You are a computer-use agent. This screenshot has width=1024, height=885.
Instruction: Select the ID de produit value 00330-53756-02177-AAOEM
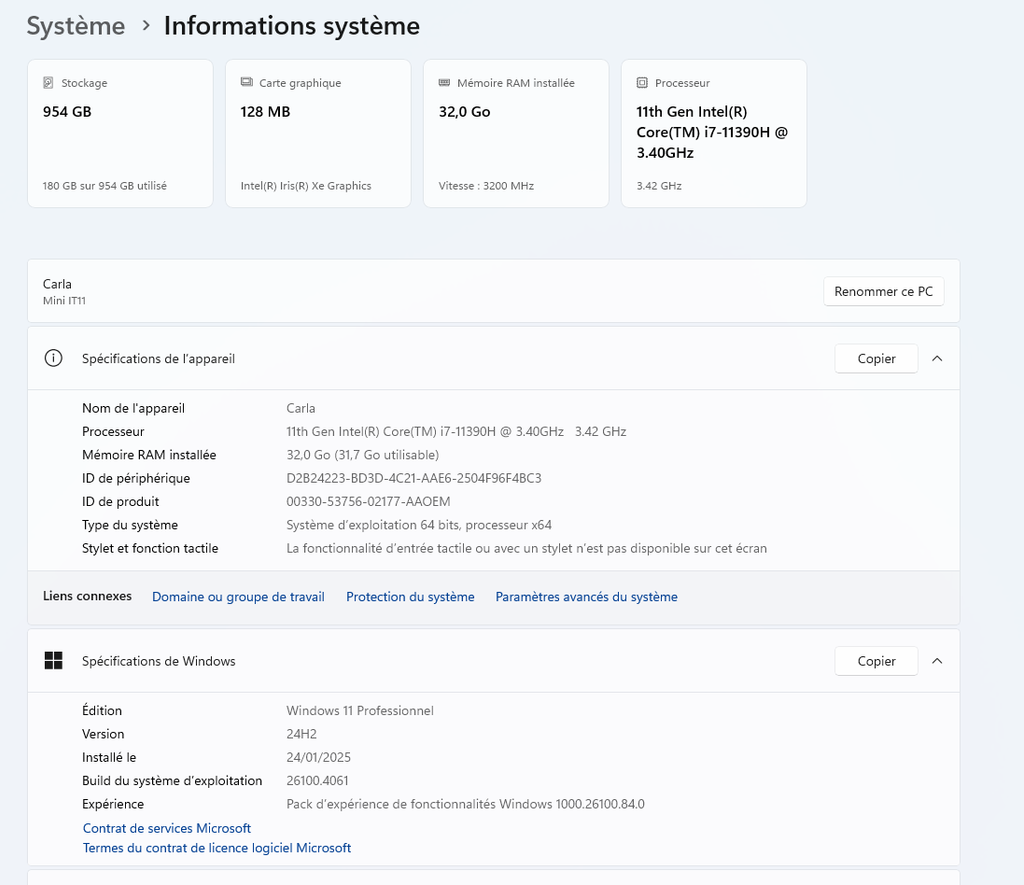pyautogui.click(x=368, y=501)
